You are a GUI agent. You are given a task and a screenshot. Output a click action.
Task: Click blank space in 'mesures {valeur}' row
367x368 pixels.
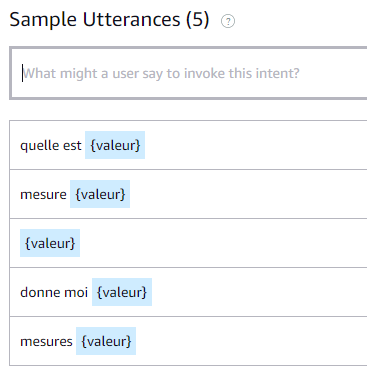pyautogui.click(x=251, y=341)
